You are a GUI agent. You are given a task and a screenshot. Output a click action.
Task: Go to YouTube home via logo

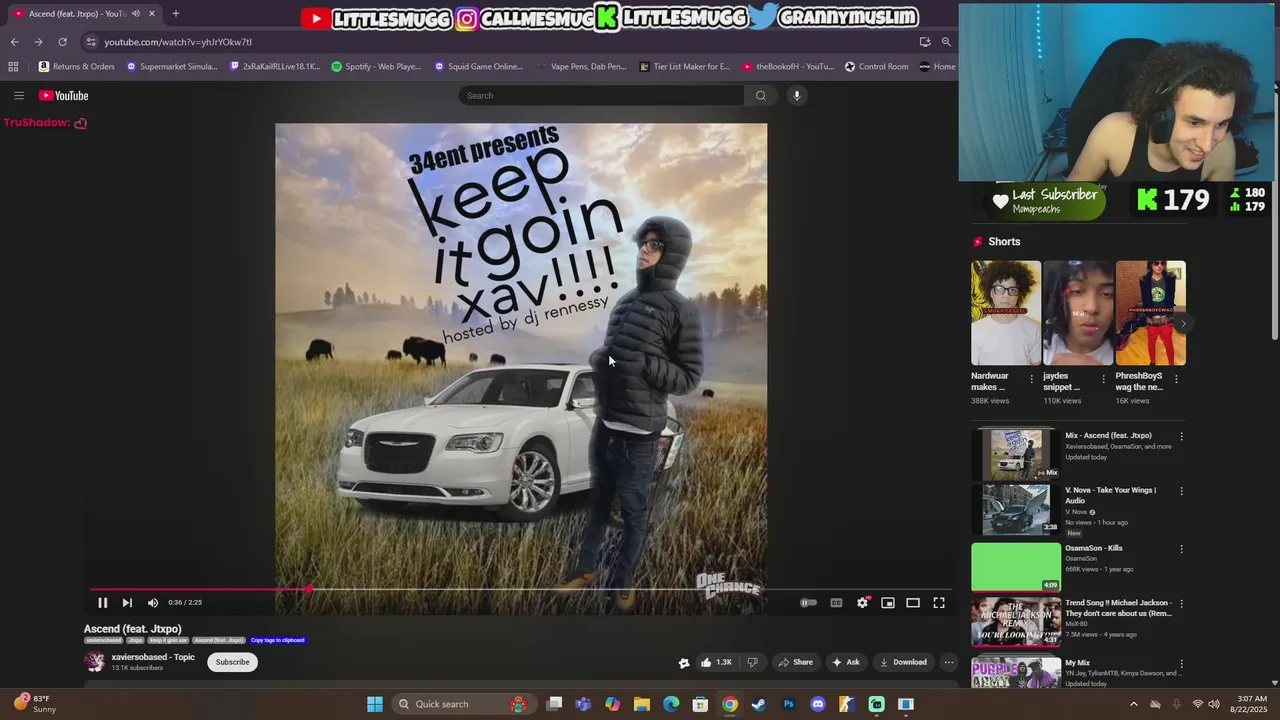point(64,96)
